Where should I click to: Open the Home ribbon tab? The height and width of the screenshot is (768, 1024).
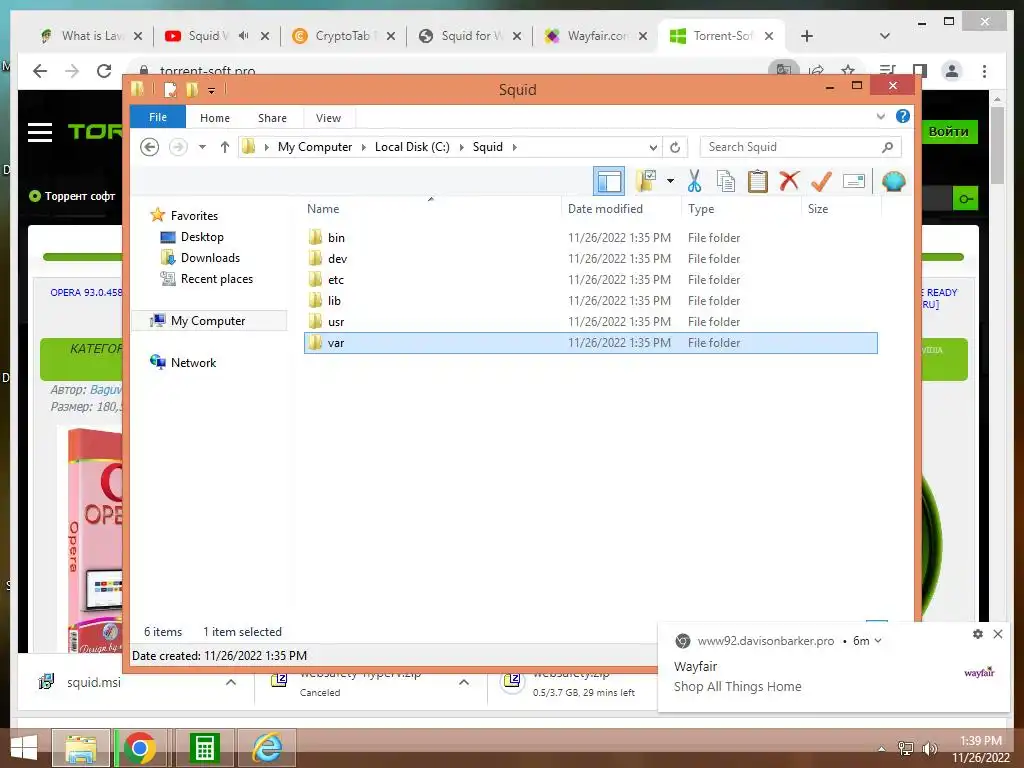click(215, 118)
